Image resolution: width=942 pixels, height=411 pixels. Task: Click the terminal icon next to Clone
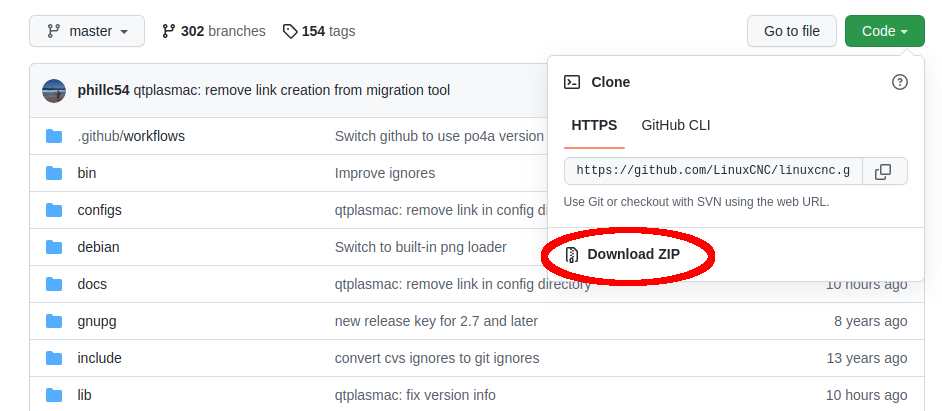(572, 82)
